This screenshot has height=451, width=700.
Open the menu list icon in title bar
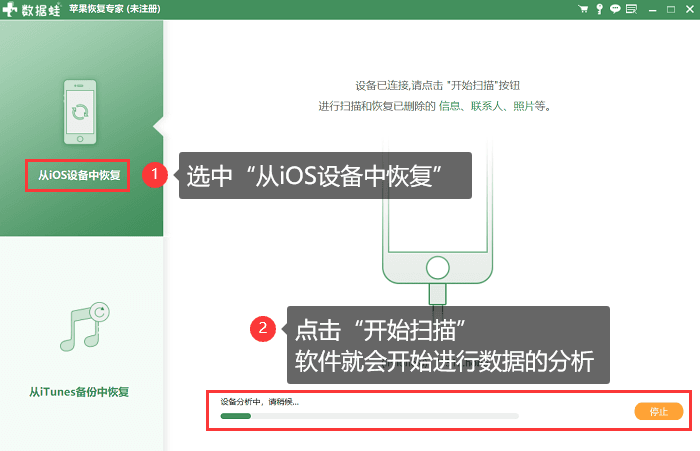[x=630, y=9]
